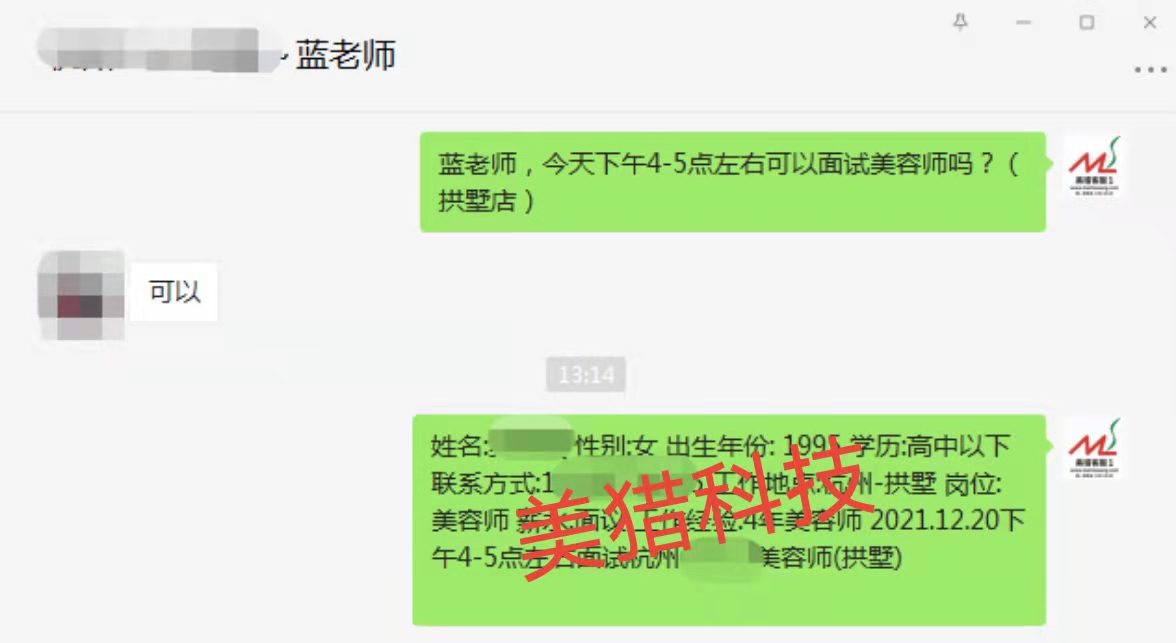
Task: Pin the chat window with the pushpin icon
Action: [960, 22]
